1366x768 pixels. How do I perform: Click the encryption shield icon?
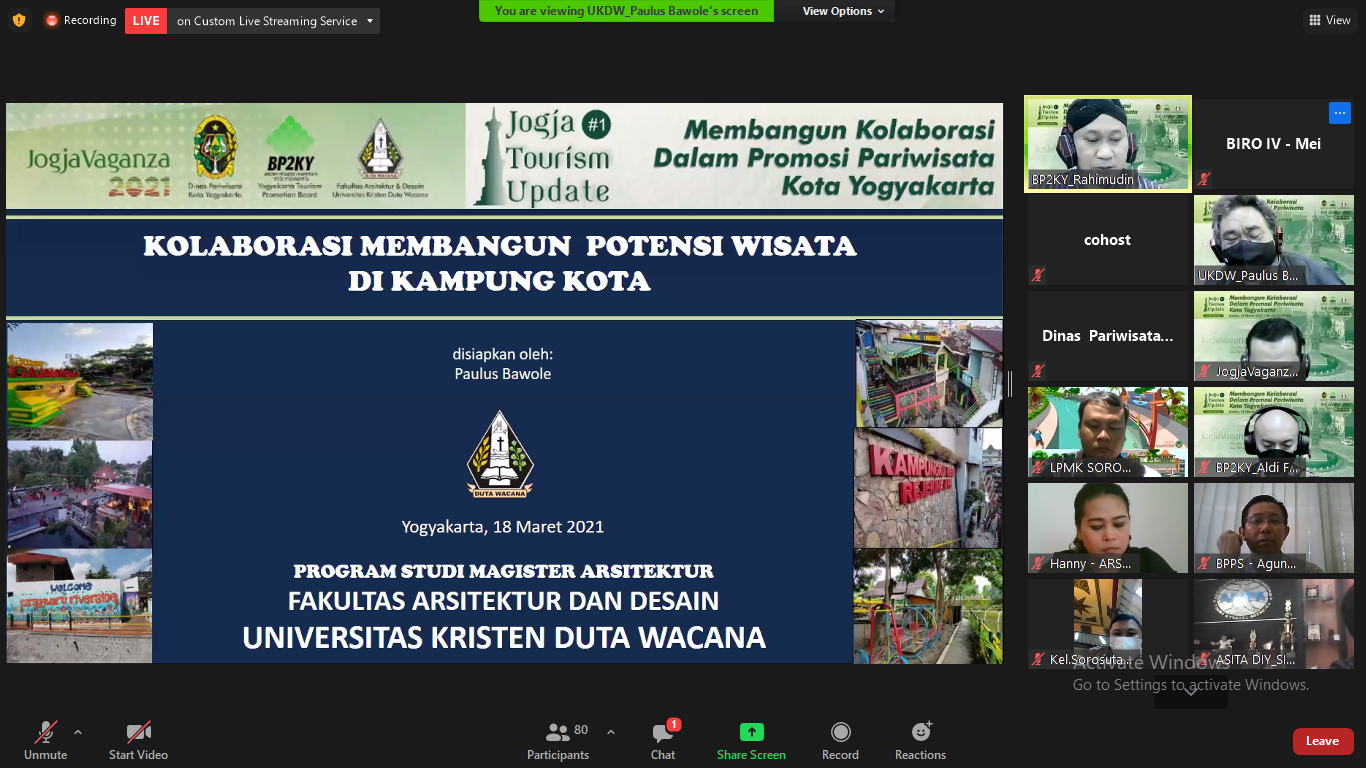coord(19,20)
